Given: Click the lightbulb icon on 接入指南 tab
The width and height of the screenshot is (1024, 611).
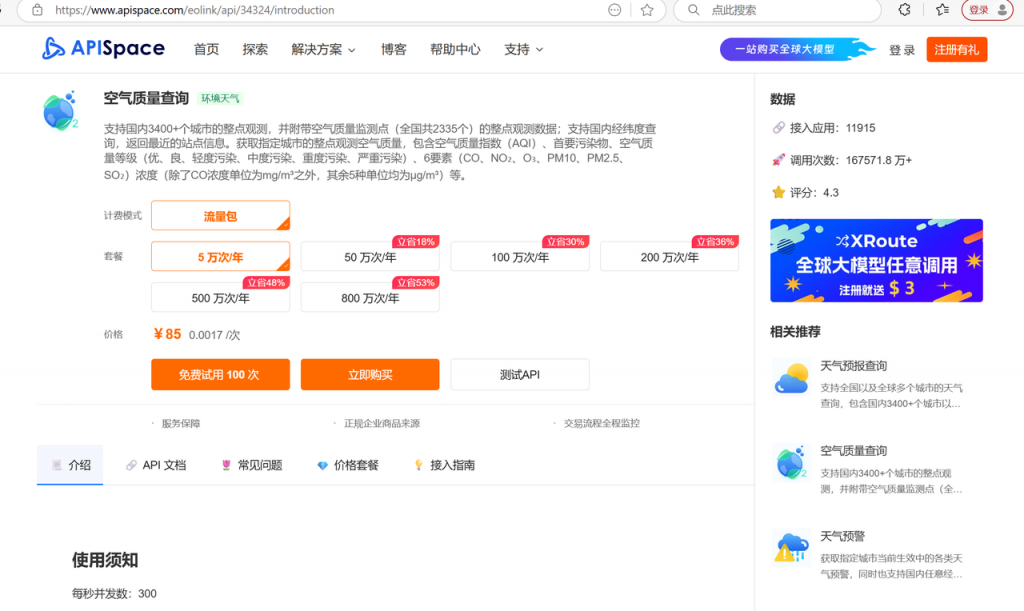Looking at the screenshot, I should pyautogui.click(x=419, y=465).
